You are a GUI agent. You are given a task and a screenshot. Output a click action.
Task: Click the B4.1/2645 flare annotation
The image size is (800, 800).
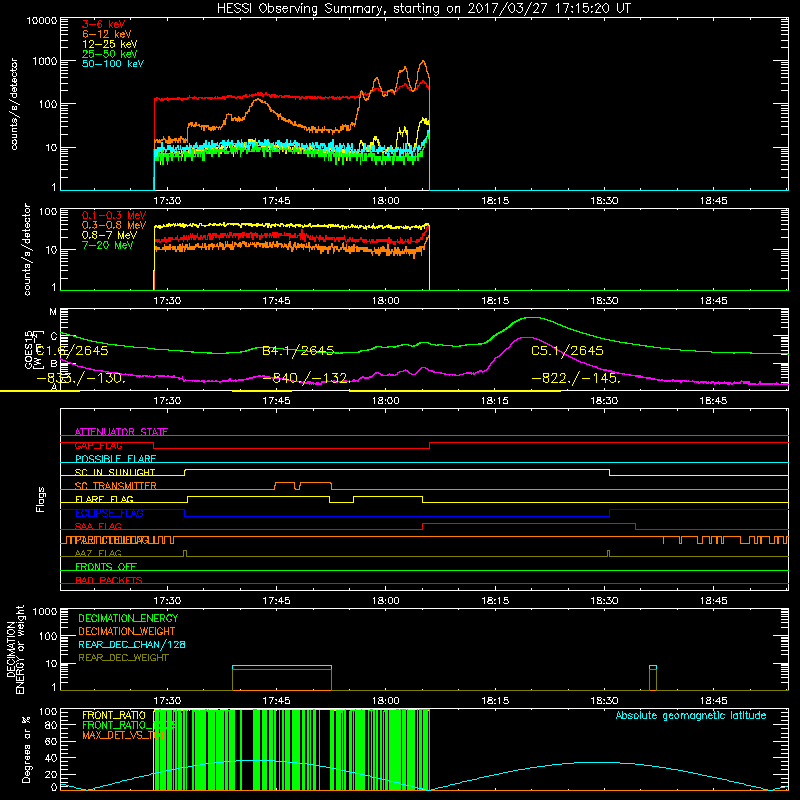tap(298, 351)
